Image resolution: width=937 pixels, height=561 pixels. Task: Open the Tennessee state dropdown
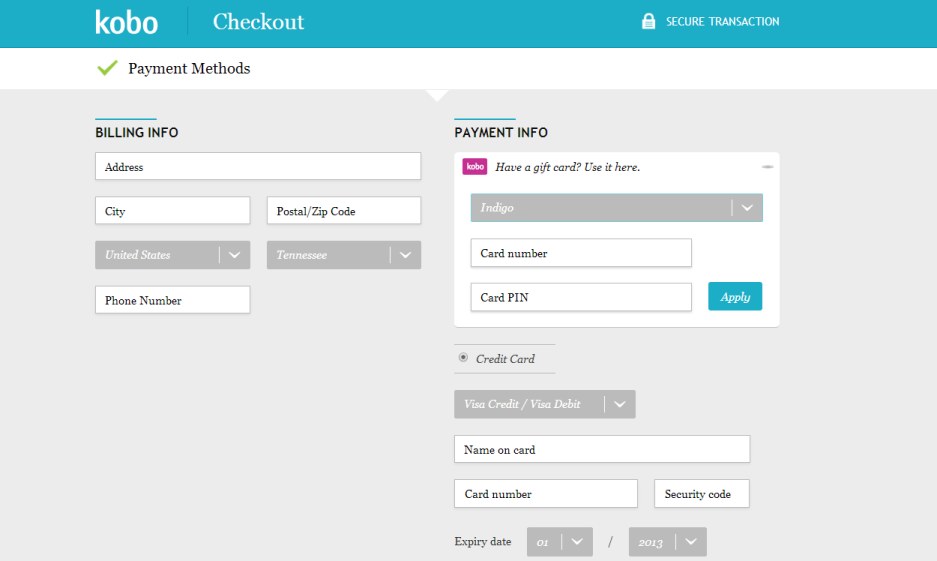click(x=343, y=255)
